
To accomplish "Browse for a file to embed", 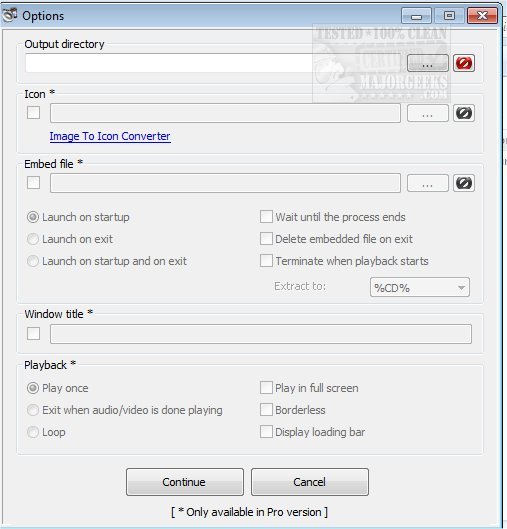I will [x=428, y=183].
